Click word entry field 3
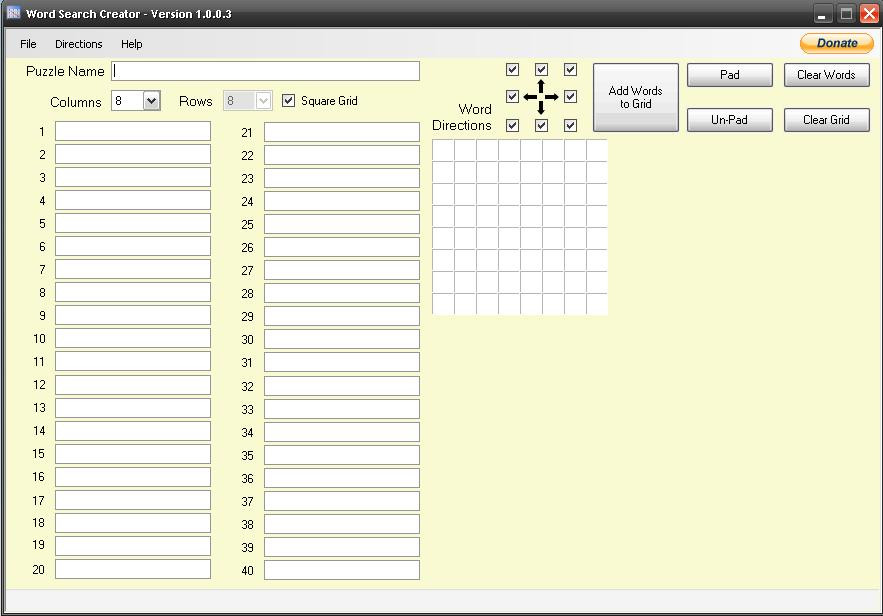The height and width of the screenshot is (616, 883). pos(133,177)
